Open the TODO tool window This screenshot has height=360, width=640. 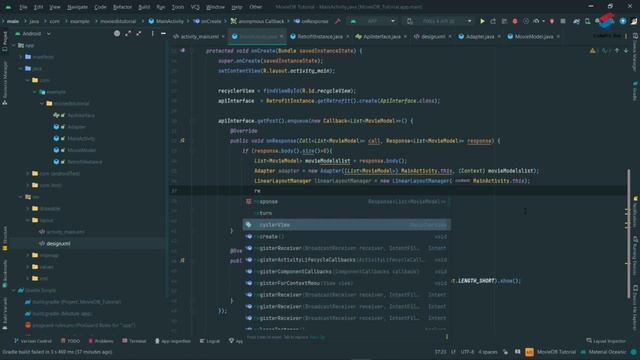[70, 341]
